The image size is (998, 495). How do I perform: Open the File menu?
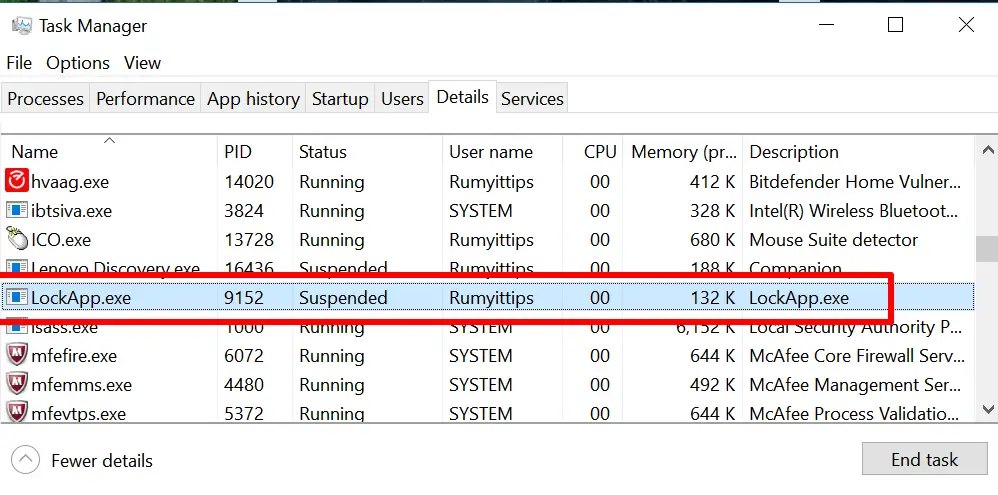(19, 63)
